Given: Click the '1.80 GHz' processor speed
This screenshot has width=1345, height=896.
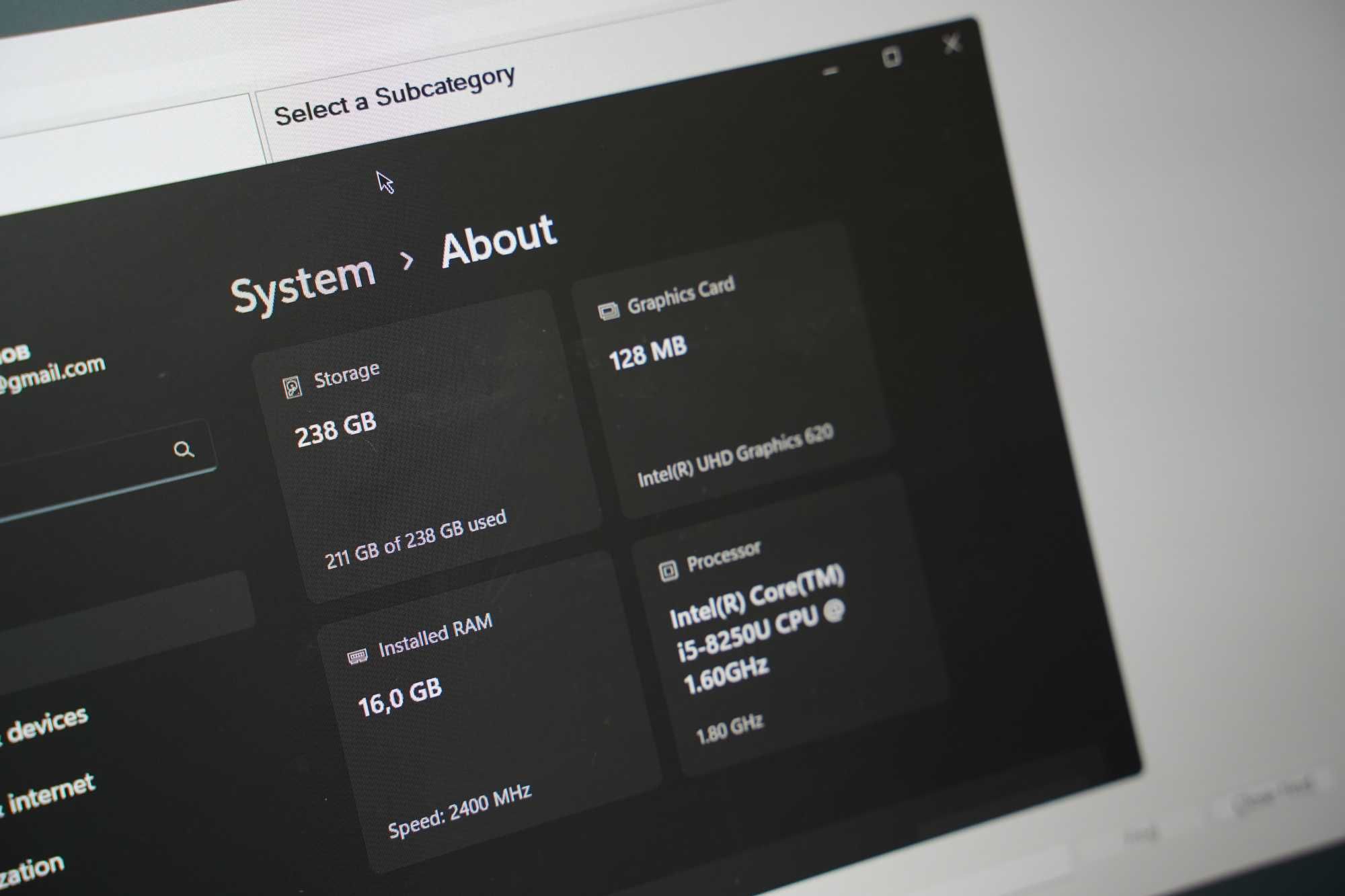Looking at the screenshot, I should click(x=730, y=729).
